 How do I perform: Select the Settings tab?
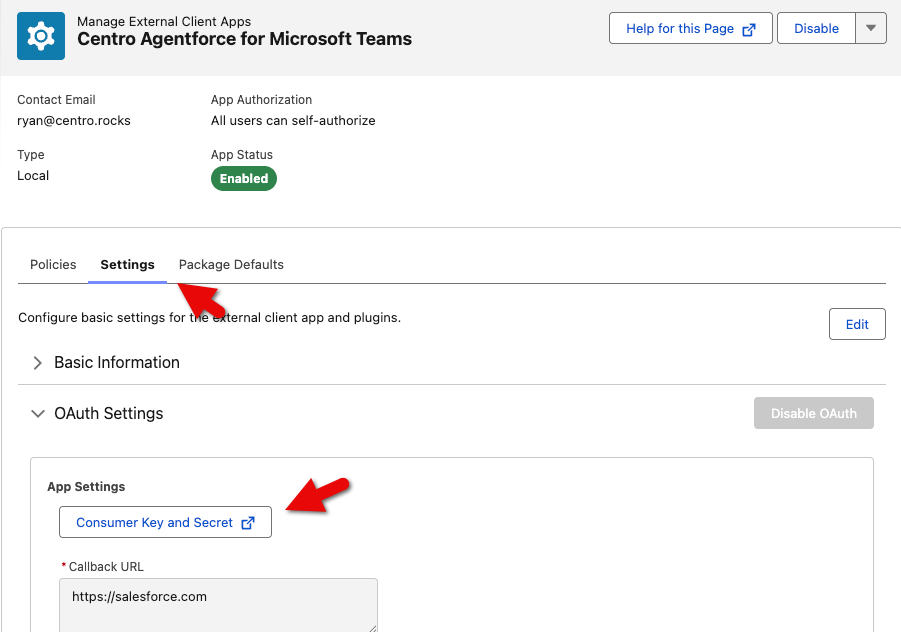127,265
